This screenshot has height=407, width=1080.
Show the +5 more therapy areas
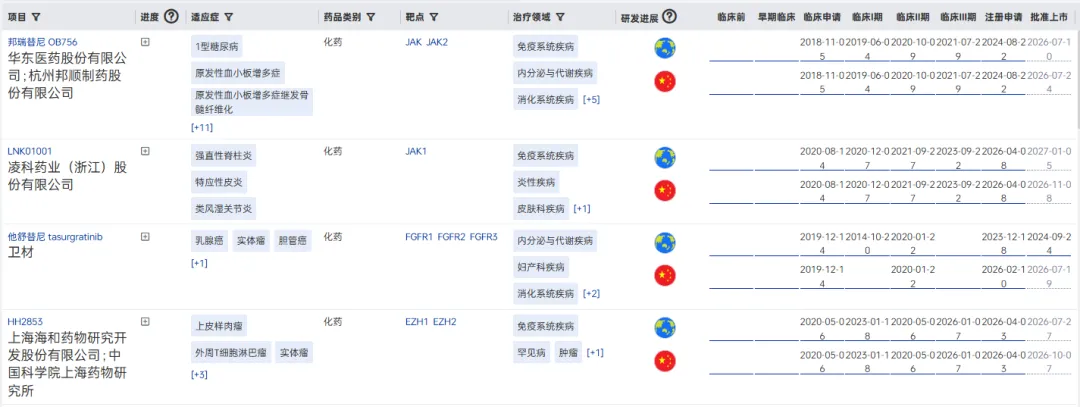[x=592, y=100]
